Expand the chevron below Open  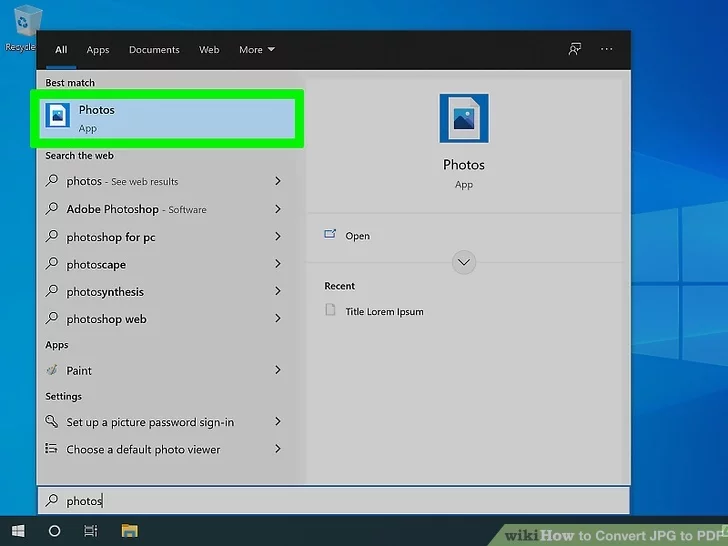463,263
